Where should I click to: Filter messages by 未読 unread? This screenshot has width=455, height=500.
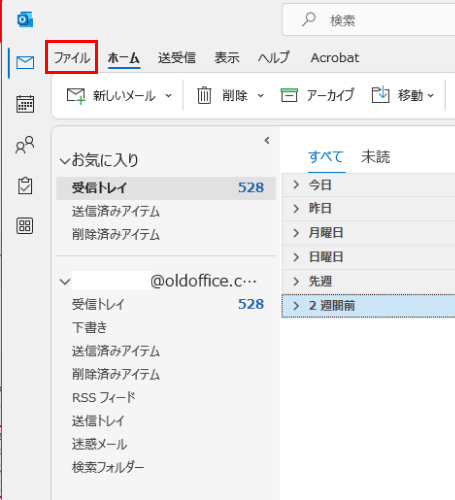click(375, 157)
